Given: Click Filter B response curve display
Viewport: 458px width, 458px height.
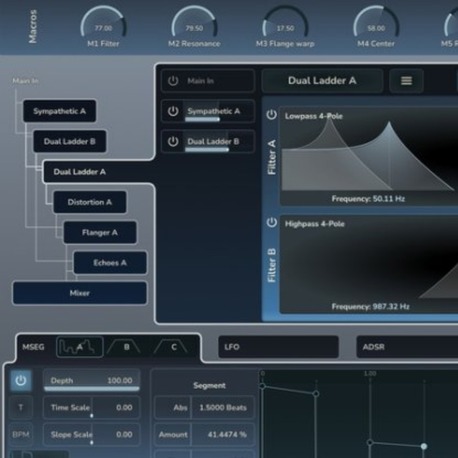Looking at the screenshot, I should pyautogui.click(x=368, y=263).
